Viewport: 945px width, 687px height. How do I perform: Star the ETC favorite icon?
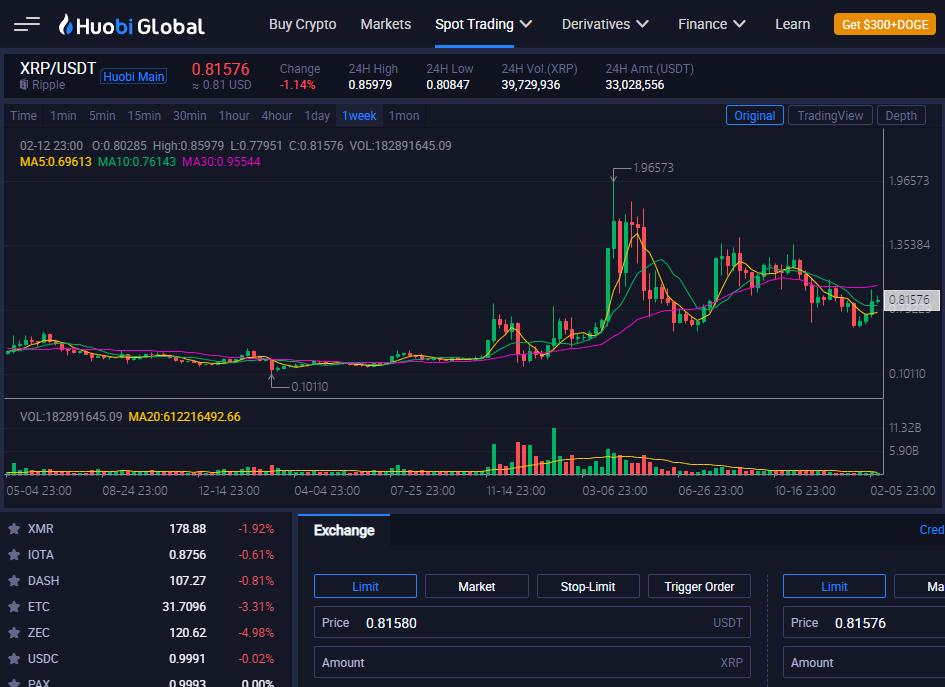pyautogui.click(x=14, y=607)
